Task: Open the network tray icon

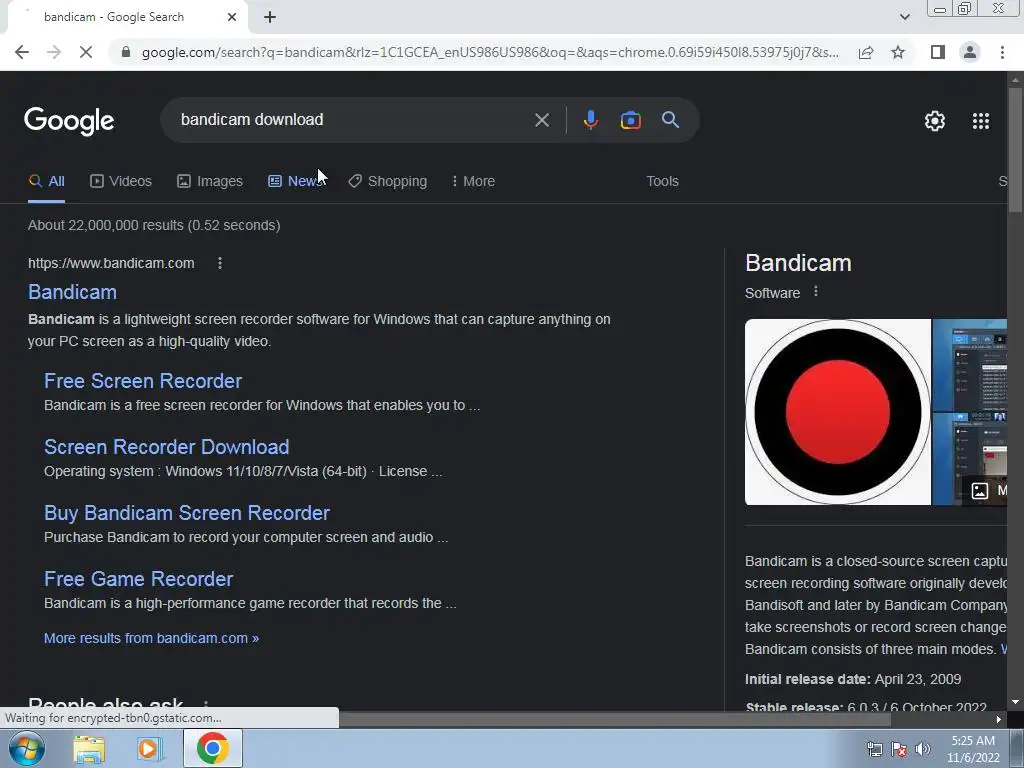Action: coord(874,749)
